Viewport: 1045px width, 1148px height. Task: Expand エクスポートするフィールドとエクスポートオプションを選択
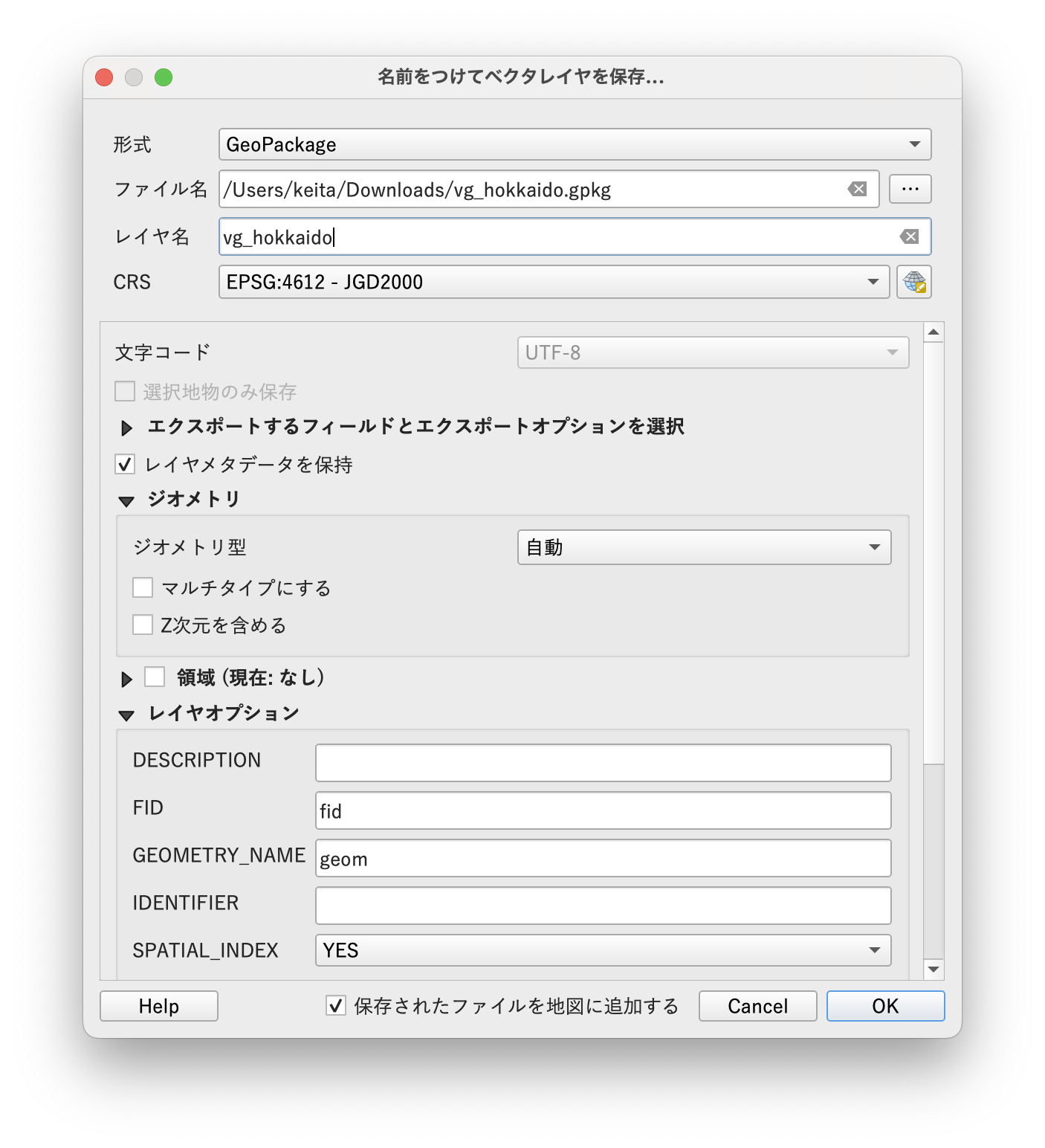pos(125,428)
